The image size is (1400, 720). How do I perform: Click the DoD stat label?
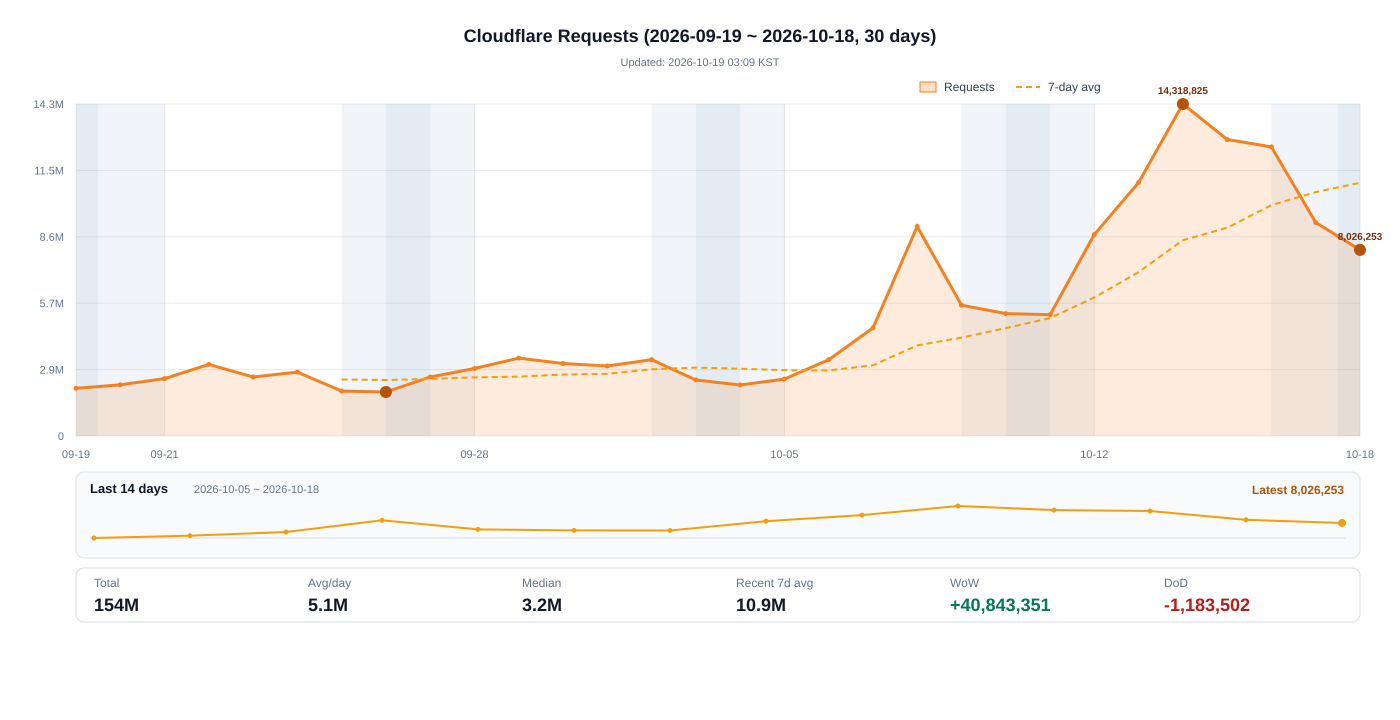1176,583
